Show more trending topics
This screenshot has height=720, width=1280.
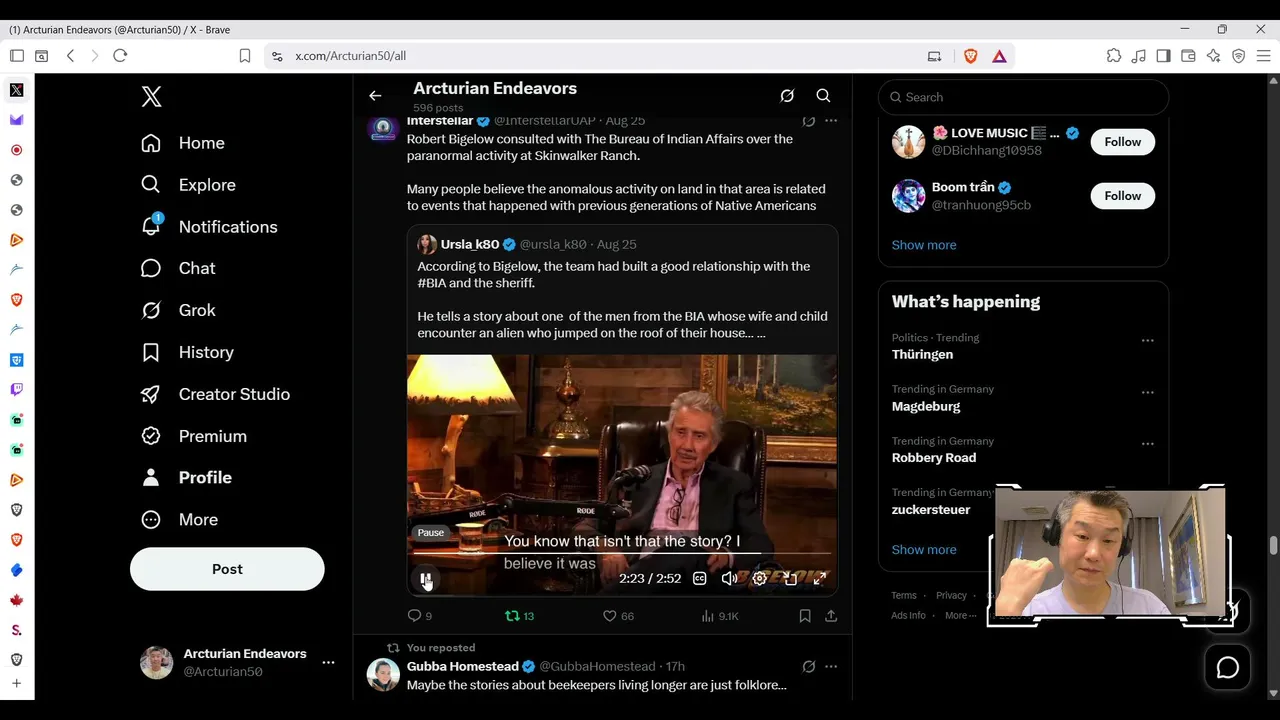click(x=924, y=550)
